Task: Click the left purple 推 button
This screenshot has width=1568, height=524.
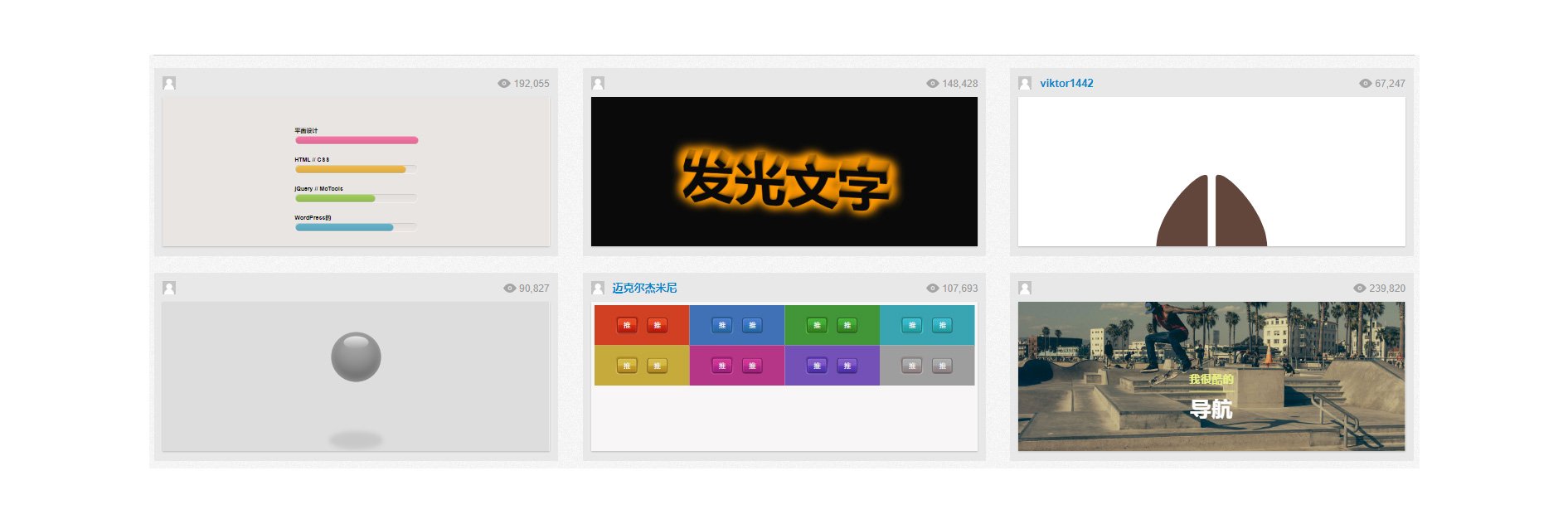Action: pyautogui.click(x=817, y=366)
